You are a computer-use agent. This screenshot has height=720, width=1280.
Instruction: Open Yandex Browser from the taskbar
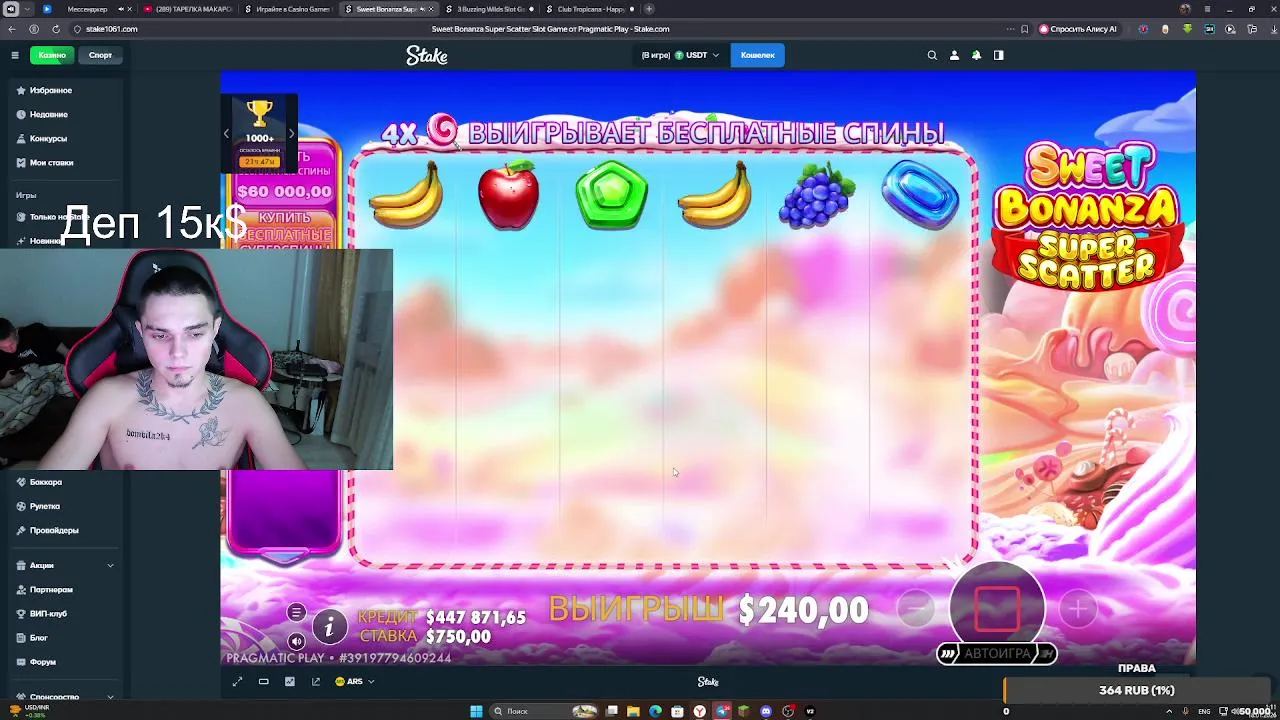[x=699, y=711]
